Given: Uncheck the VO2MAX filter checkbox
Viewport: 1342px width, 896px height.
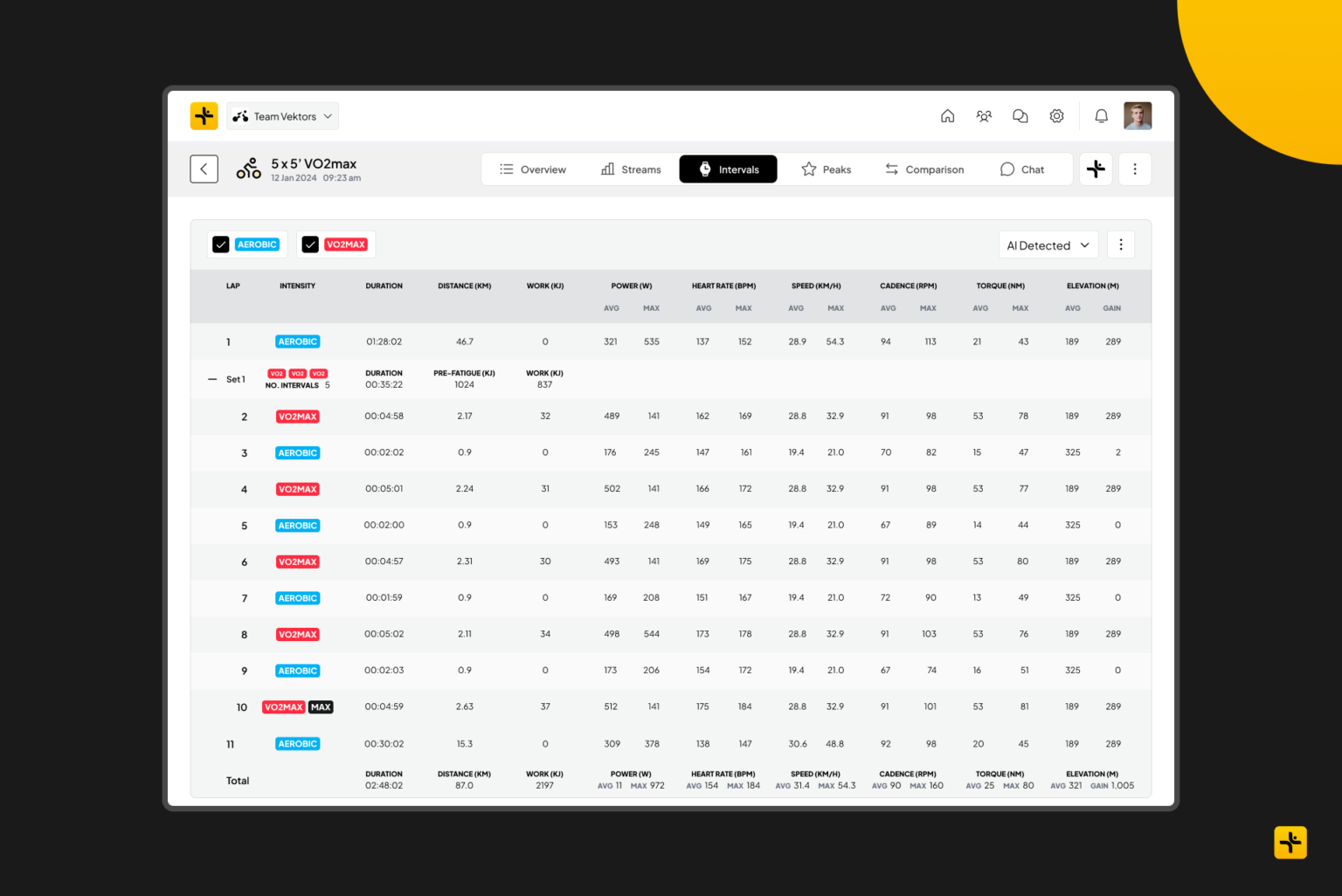Looking at the screenshot, I should (x=310, y=245).
